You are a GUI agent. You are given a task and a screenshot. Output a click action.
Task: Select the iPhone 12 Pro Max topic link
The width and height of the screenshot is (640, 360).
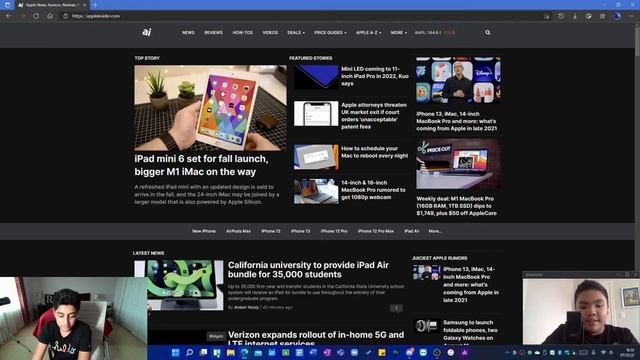[376, 231]
